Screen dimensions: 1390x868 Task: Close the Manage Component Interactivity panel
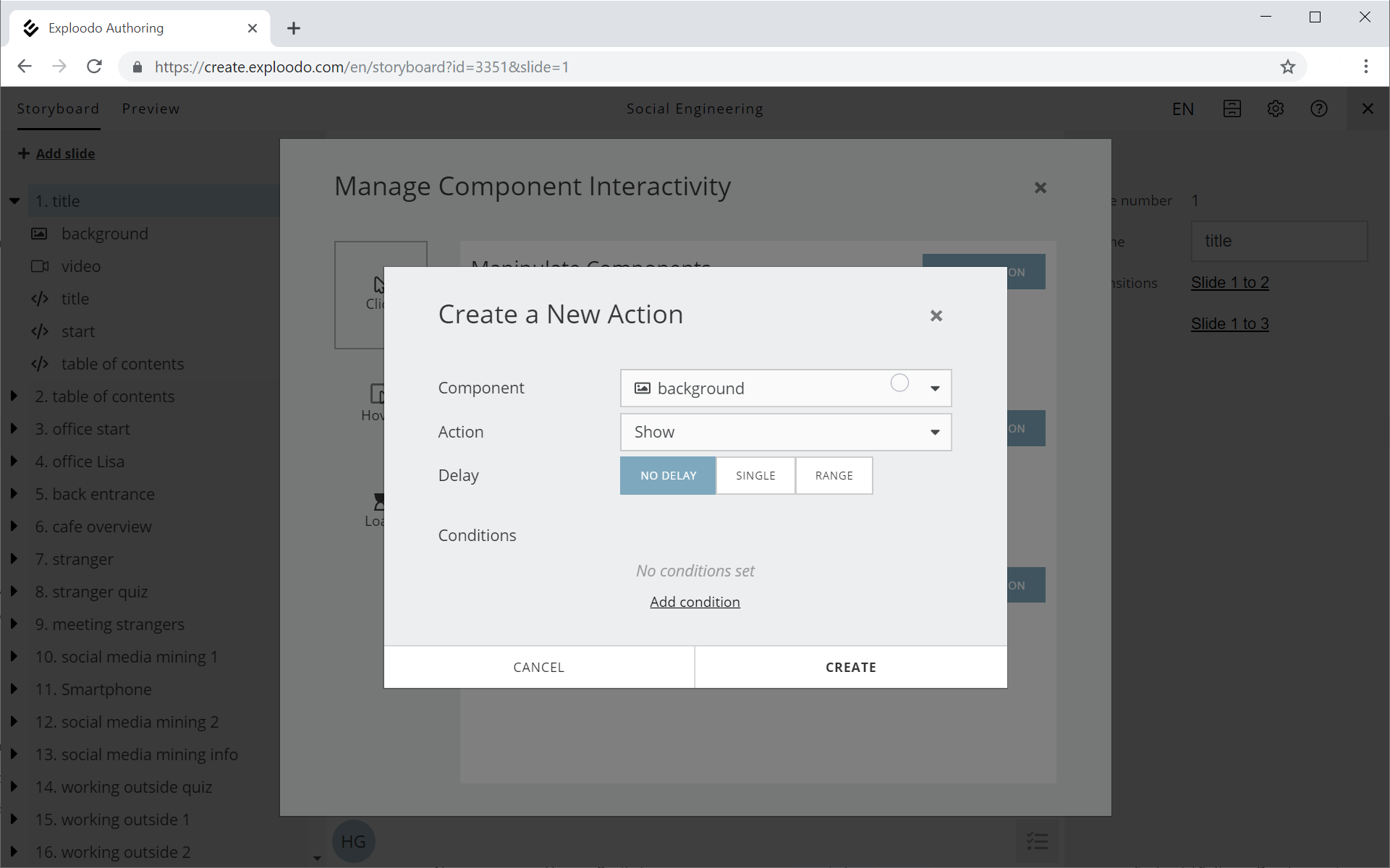[x=1040, y=188]
